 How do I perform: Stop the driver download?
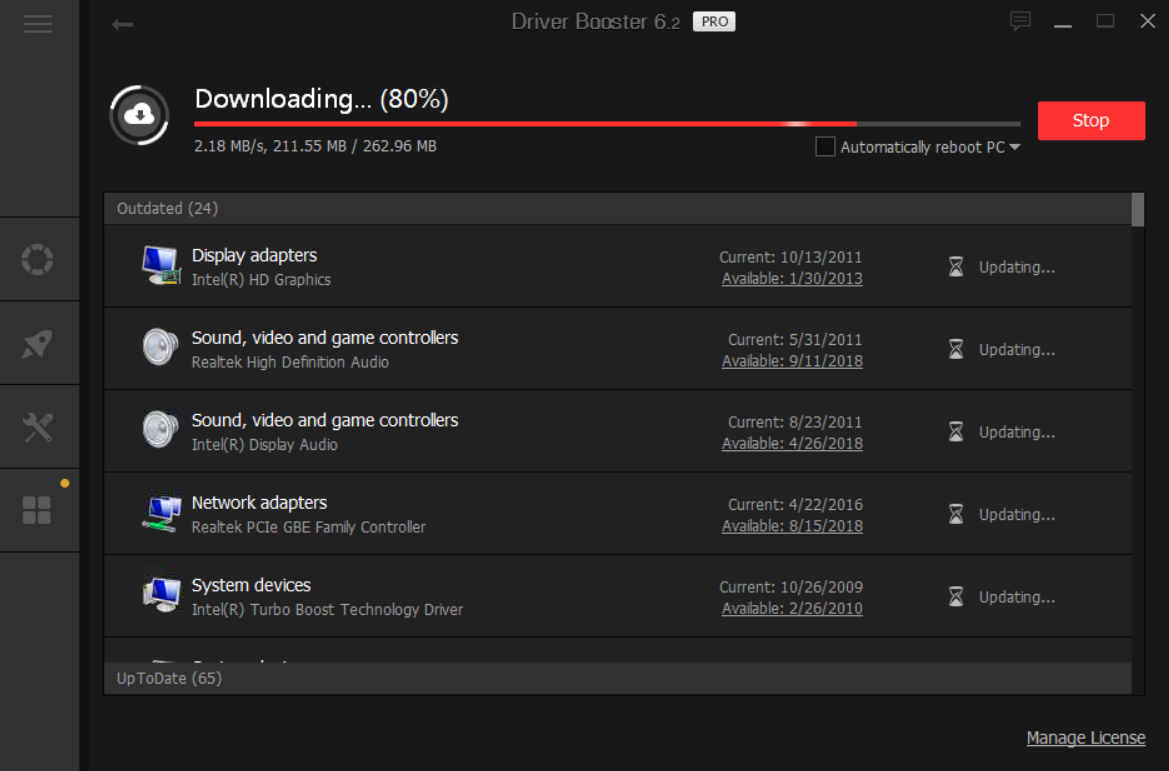click(x=1091, y=120)
